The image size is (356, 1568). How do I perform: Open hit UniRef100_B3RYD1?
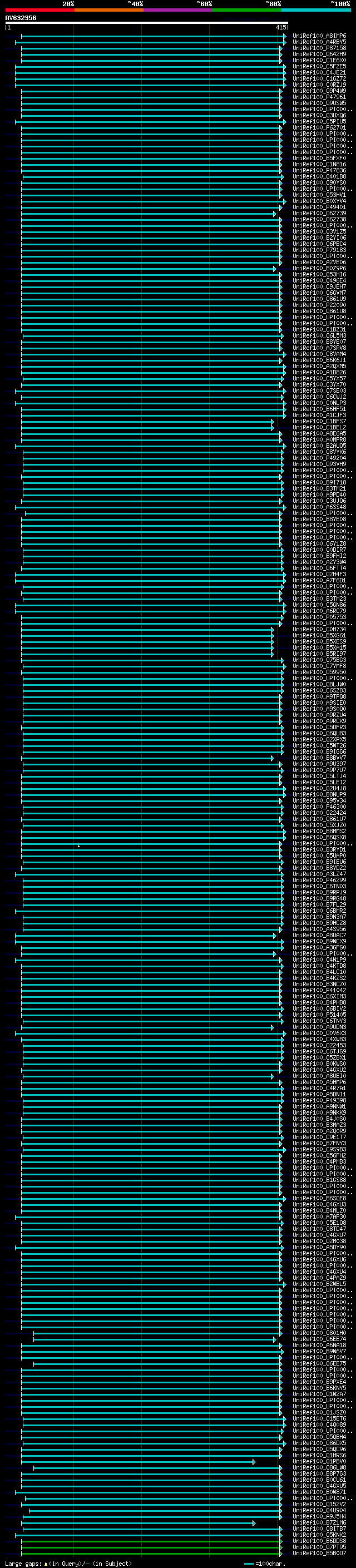coord(319,850)
